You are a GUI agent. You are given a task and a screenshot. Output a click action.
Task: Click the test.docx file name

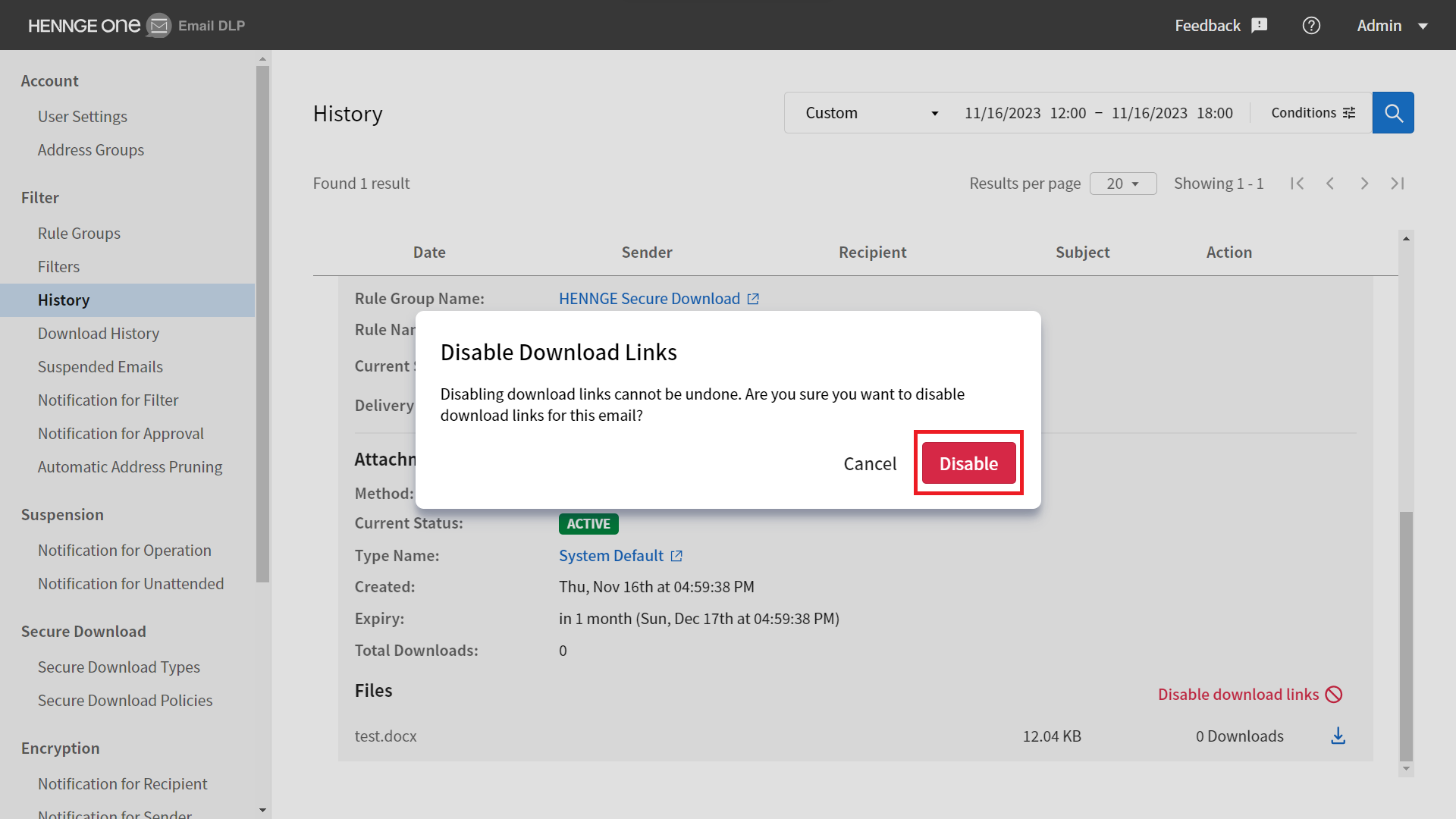[385, 736]
